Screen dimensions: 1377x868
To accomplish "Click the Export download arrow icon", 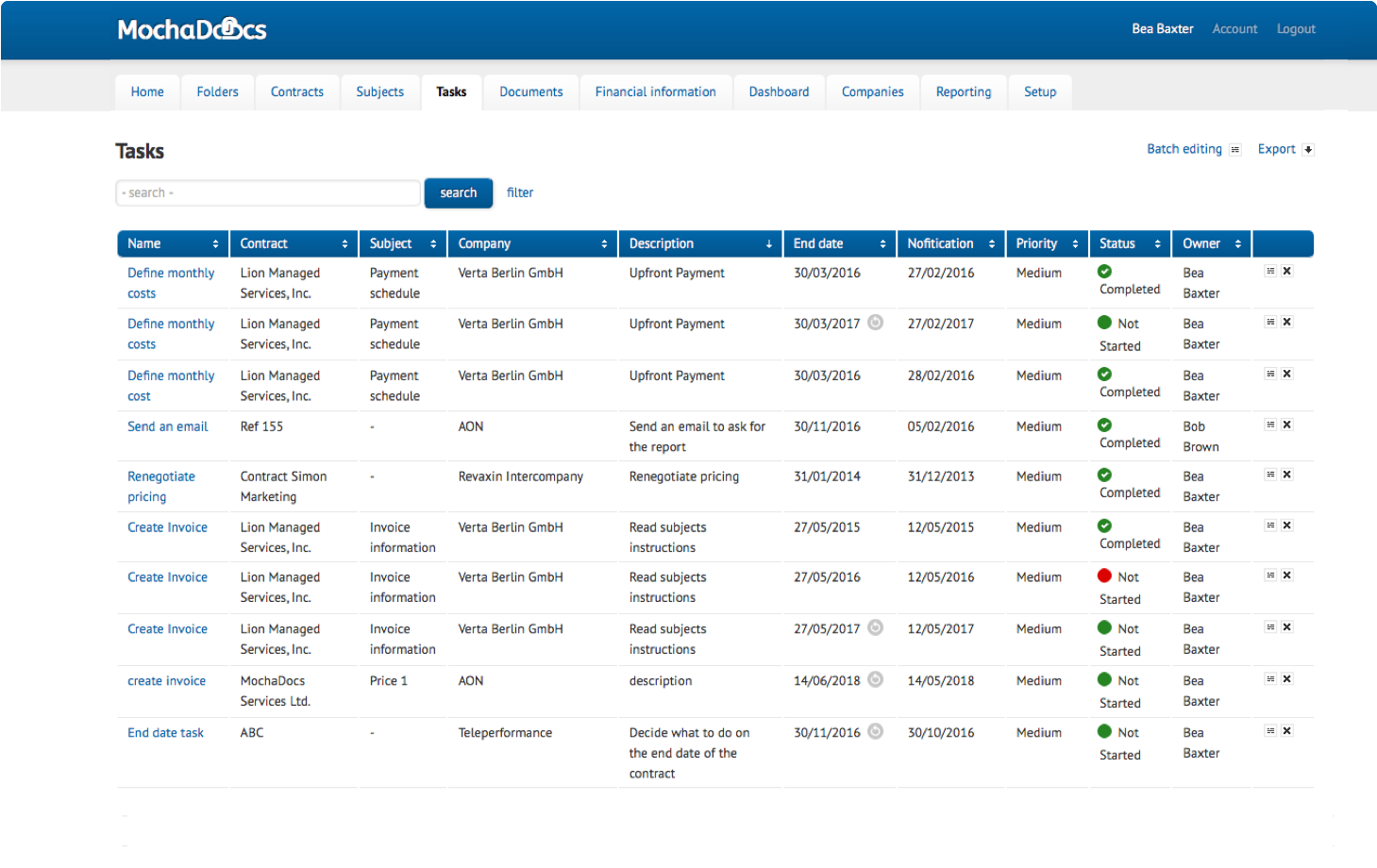I will (x=1308, y=150).
